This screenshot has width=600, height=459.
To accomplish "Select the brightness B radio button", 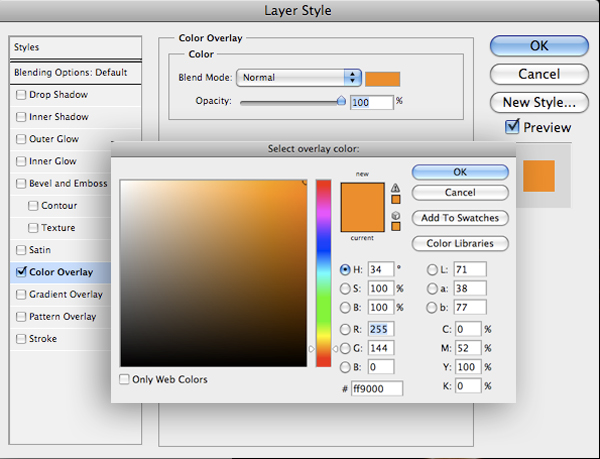I will [345, 307].
